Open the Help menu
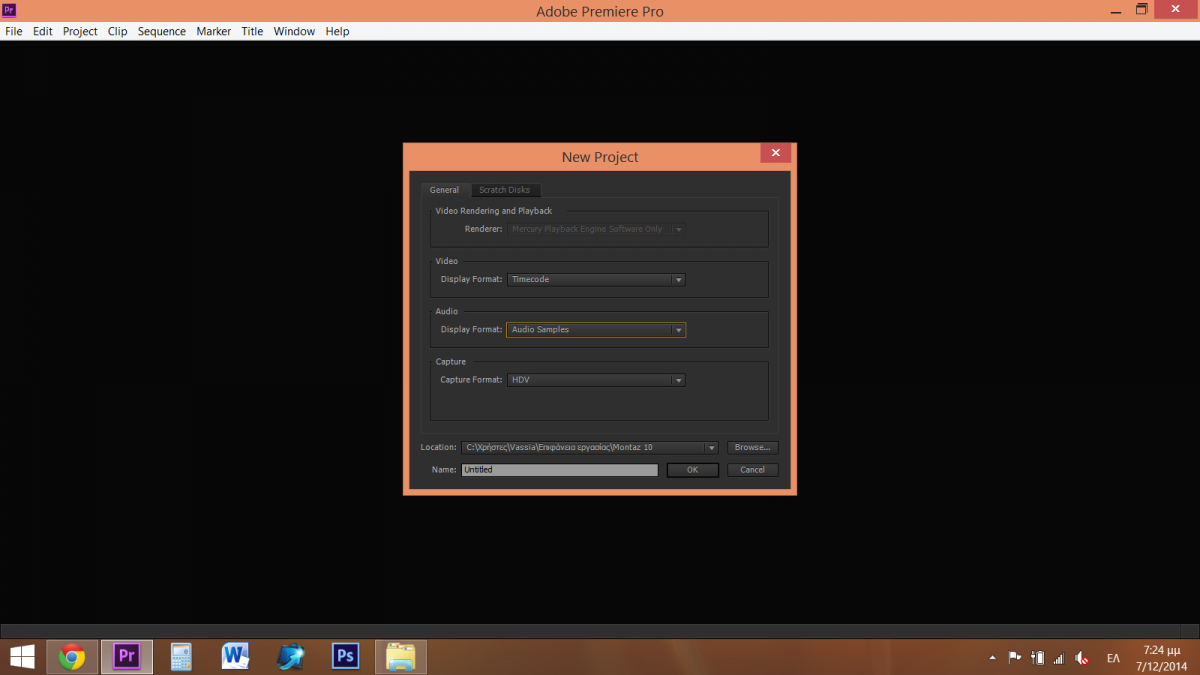 point(338,31)
